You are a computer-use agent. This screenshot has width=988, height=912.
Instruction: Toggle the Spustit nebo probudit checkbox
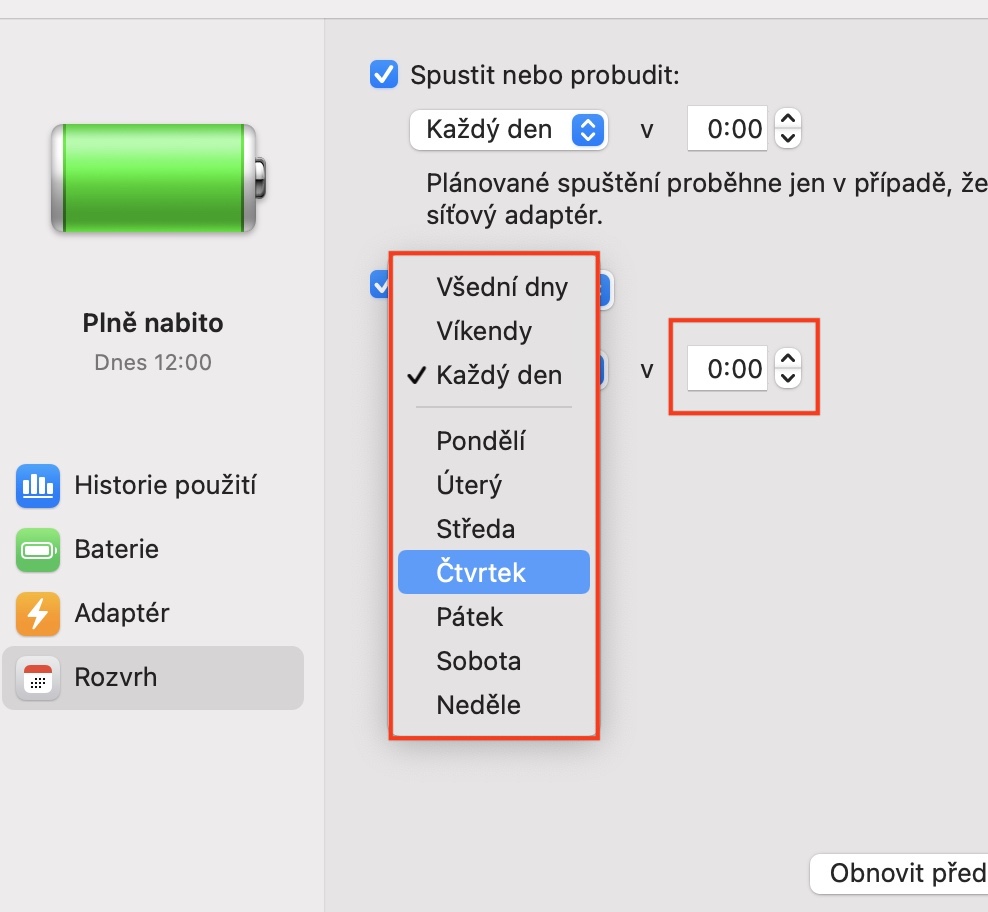tap(384, 74)
